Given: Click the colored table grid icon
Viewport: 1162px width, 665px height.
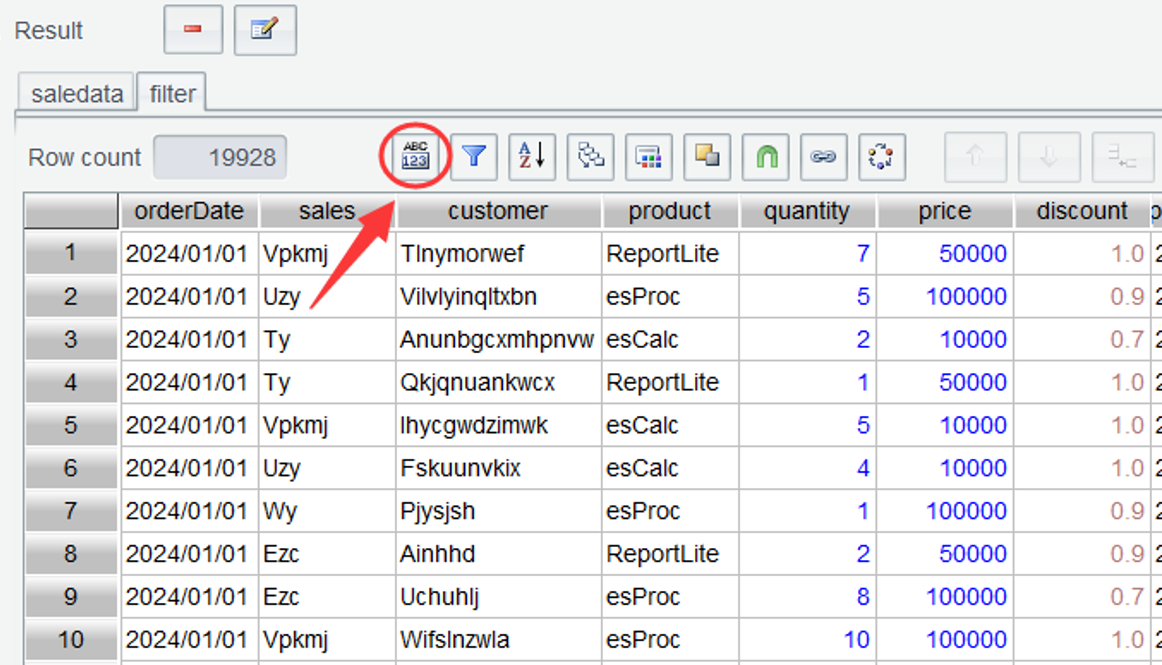Looking at the screenshot, I should (649, 157).
